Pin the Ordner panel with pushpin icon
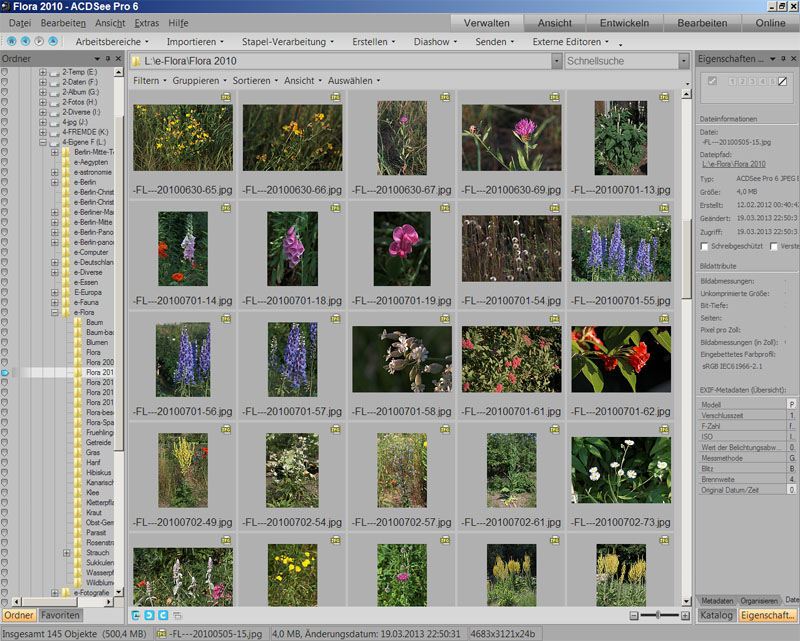The image size is (800, 641). 106,60
